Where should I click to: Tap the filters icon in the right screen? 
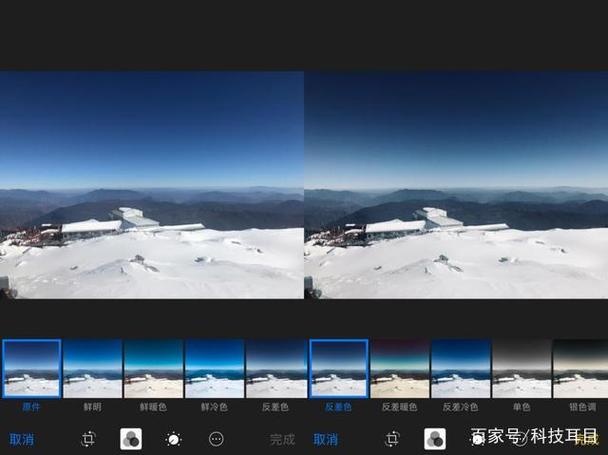pyautogui.click(x=435, y=439)
